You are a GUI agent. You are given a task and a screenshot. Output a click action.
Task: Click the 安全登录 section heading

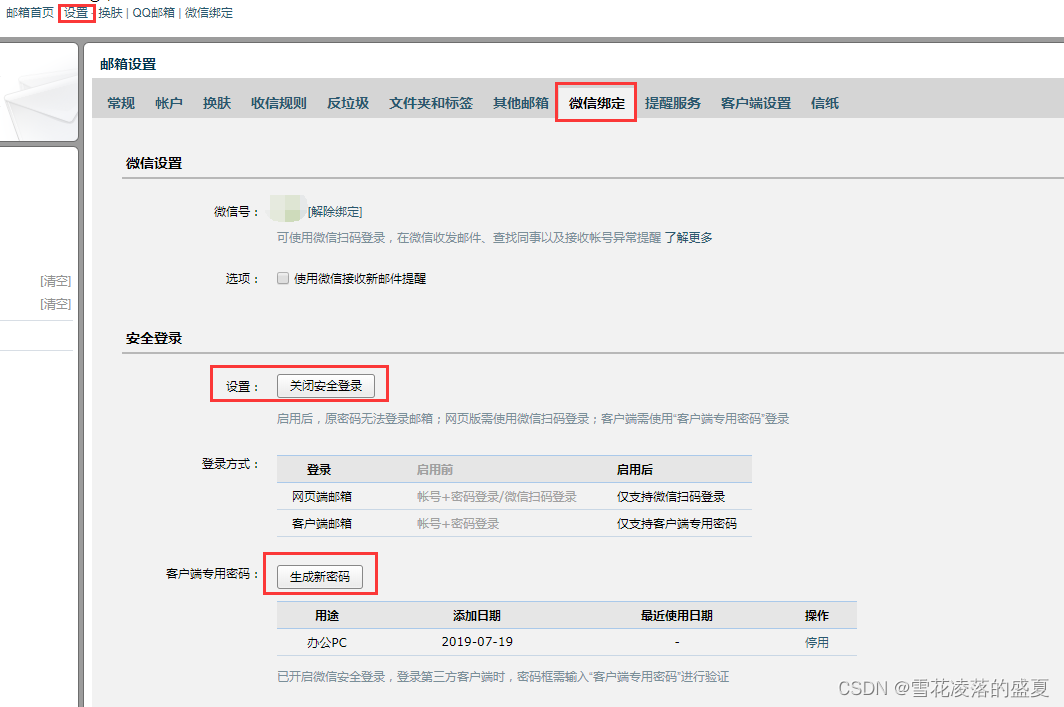pos(154,338)
